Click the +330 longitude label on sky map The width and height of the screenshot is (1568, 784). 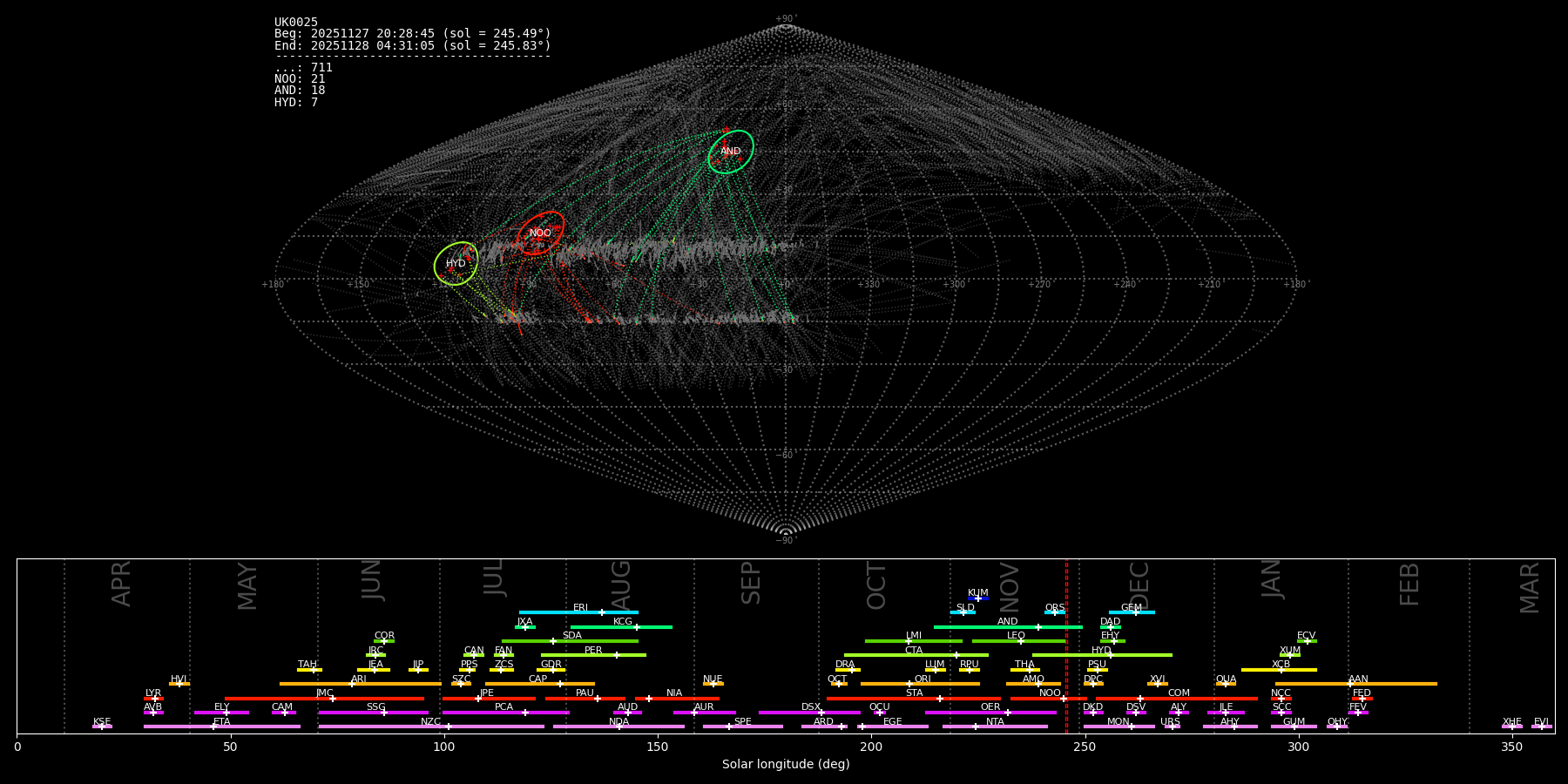point(868,284)
